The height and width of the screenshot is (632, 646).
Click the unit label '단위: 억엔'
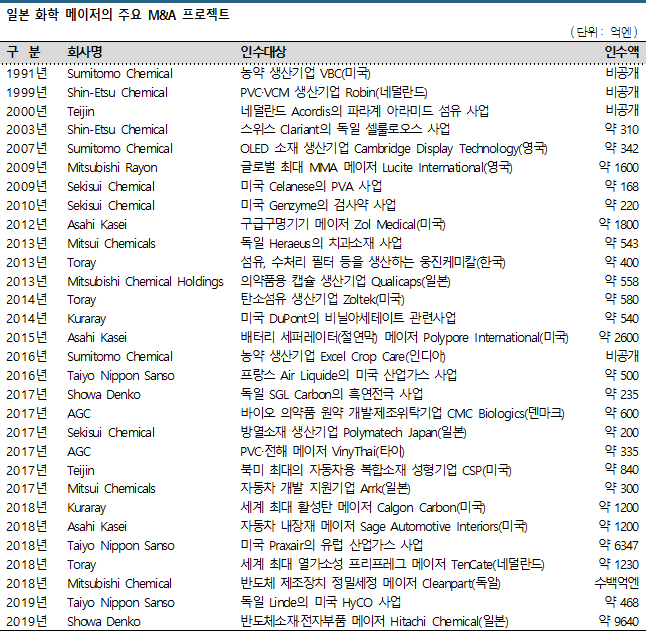click(x=606, y=32)
